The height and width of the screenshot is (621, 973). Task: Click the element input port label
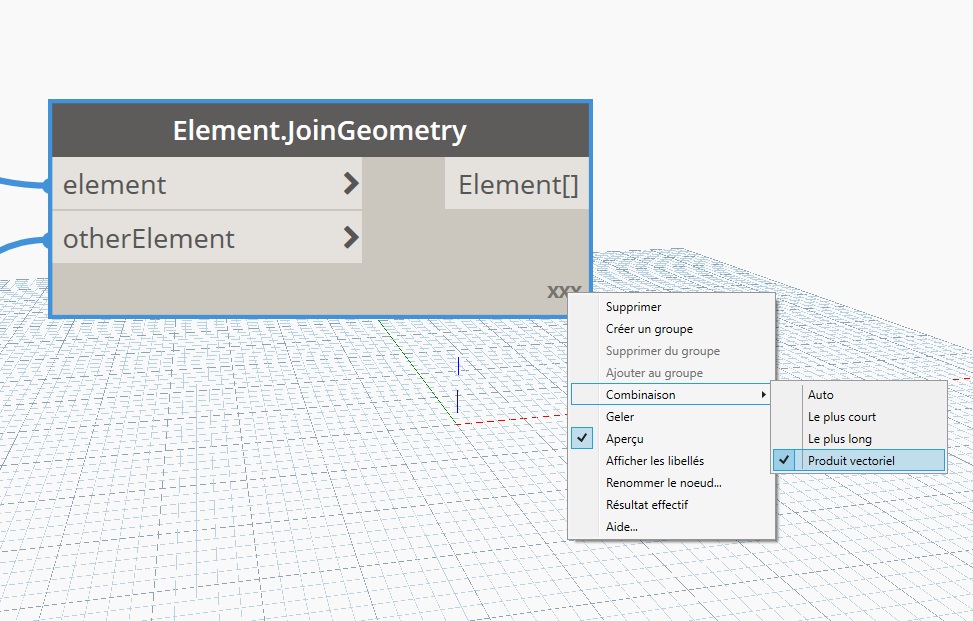(x=115, y=184)
